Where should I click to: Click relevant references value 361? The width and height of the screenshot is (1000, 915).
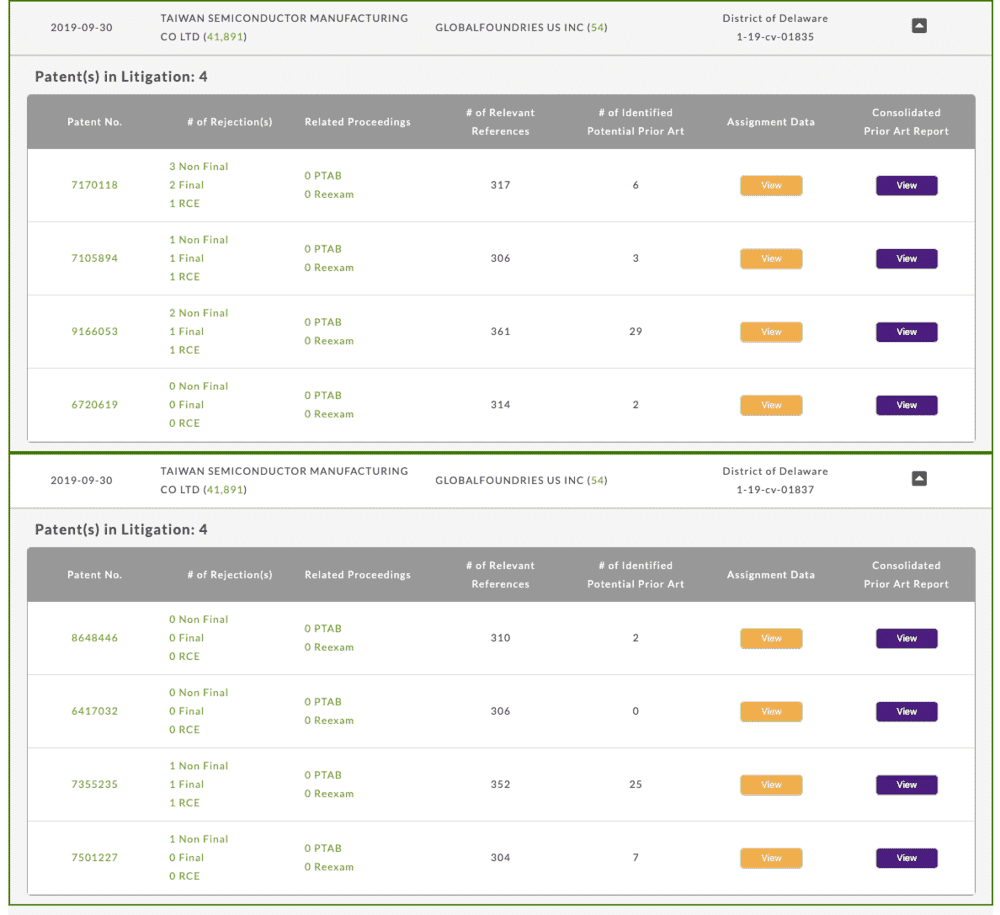tap(500, 332)
